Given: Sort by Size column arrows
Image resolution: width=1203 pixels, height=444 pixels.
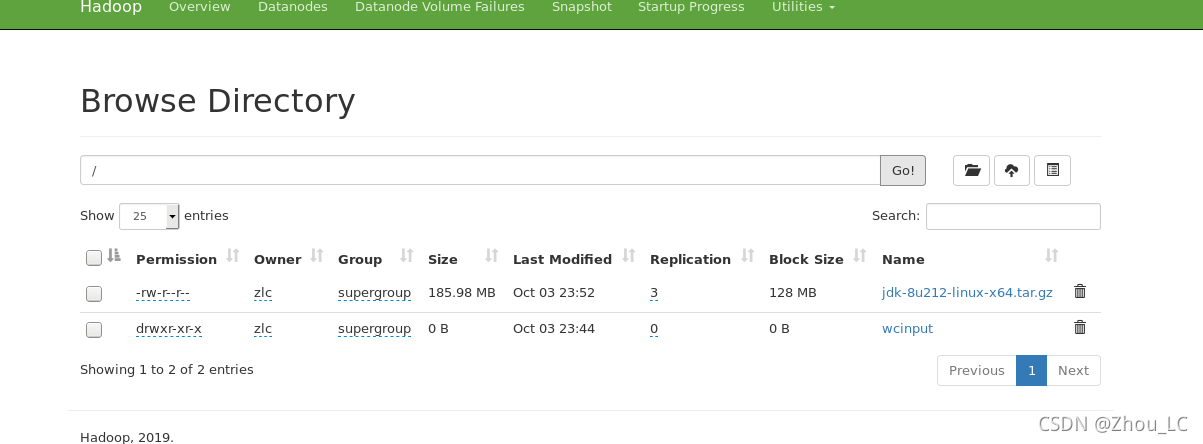Looking at the screenshot, I should [492, 257].
